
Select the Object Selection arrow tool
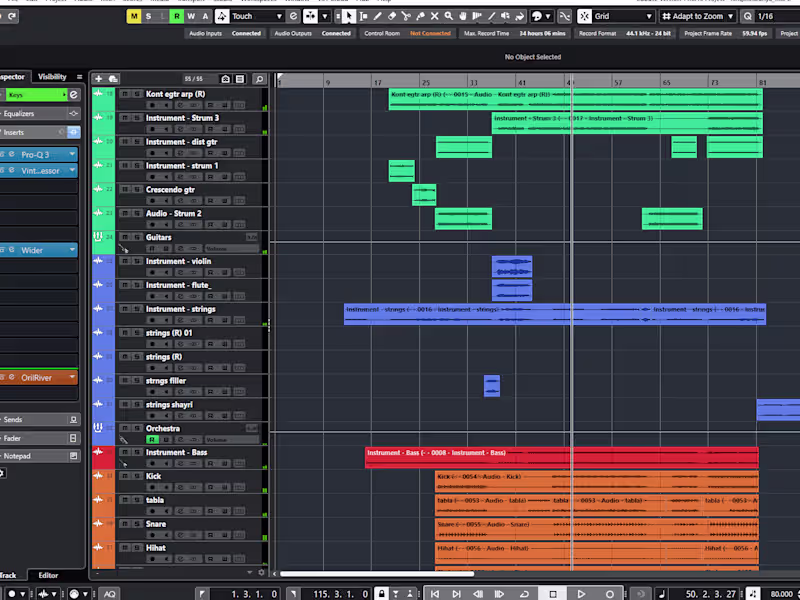click(x=349, y=16)
